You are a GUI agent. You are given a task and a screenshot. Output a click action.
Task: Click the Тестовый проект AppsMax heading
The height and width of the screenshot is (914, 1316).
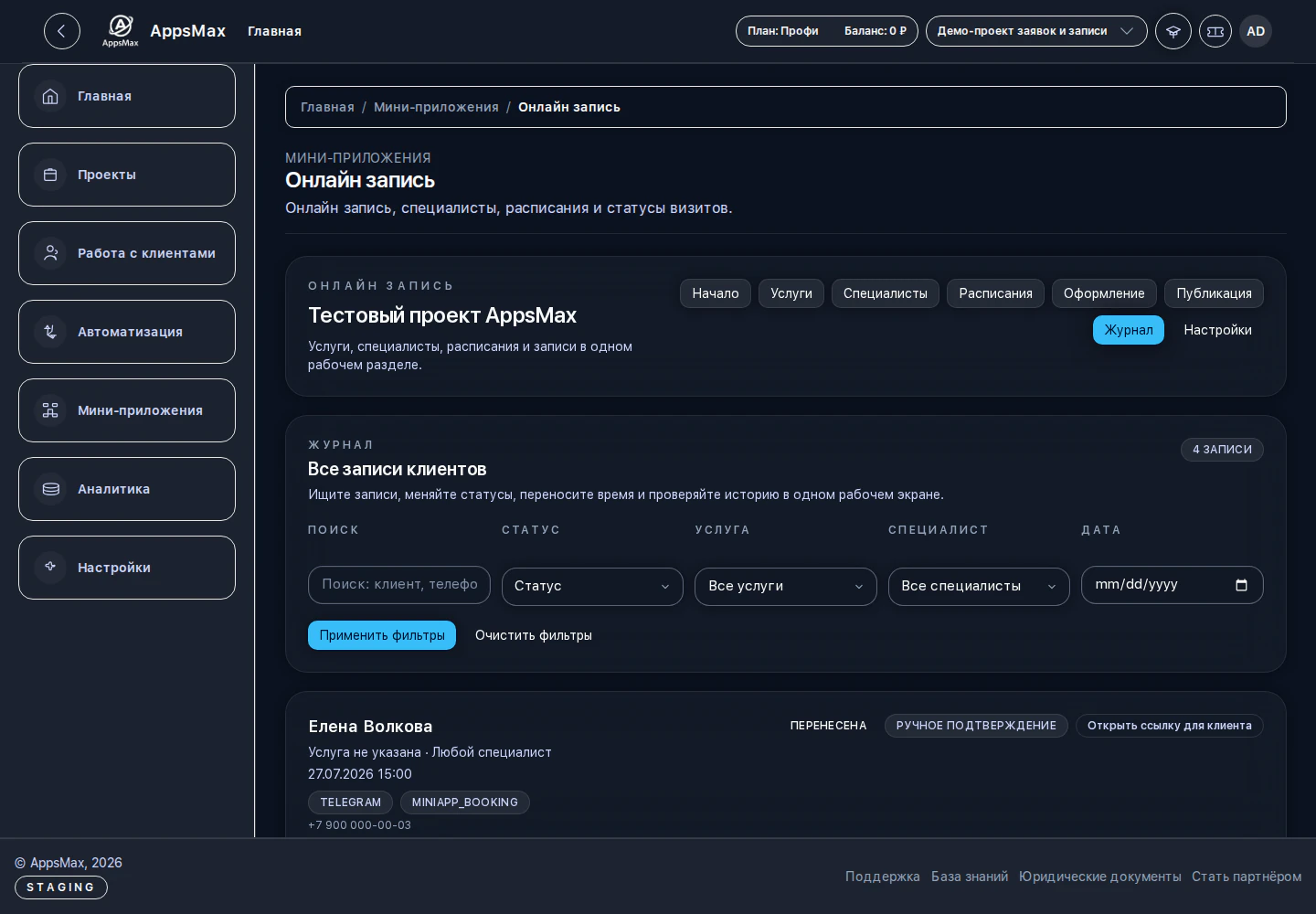click(442, 315)
